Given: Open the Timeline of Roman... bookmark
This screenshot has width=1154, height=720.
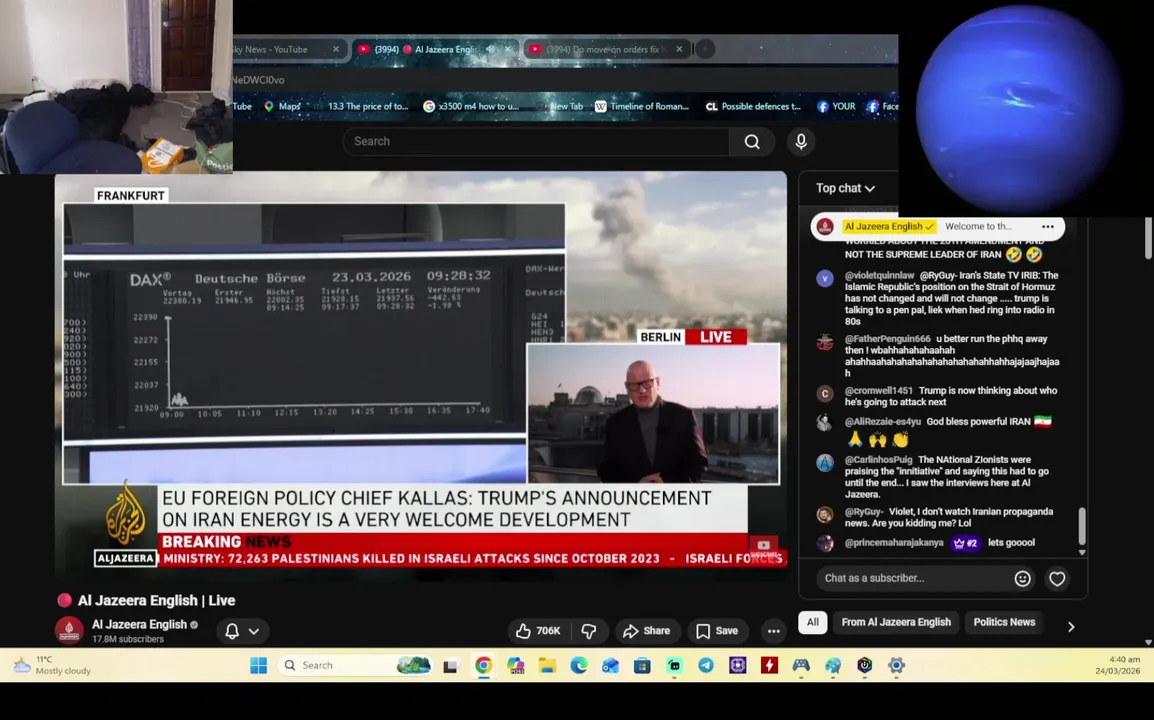Looking at the screenshot, I should [642, 107].
